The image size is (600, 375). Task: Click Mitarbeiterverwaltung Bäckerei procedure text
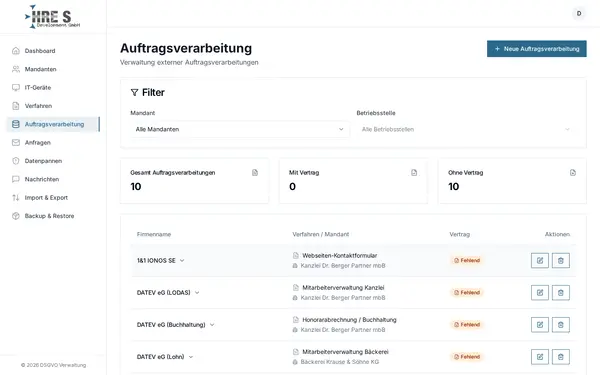click(346, 352)
